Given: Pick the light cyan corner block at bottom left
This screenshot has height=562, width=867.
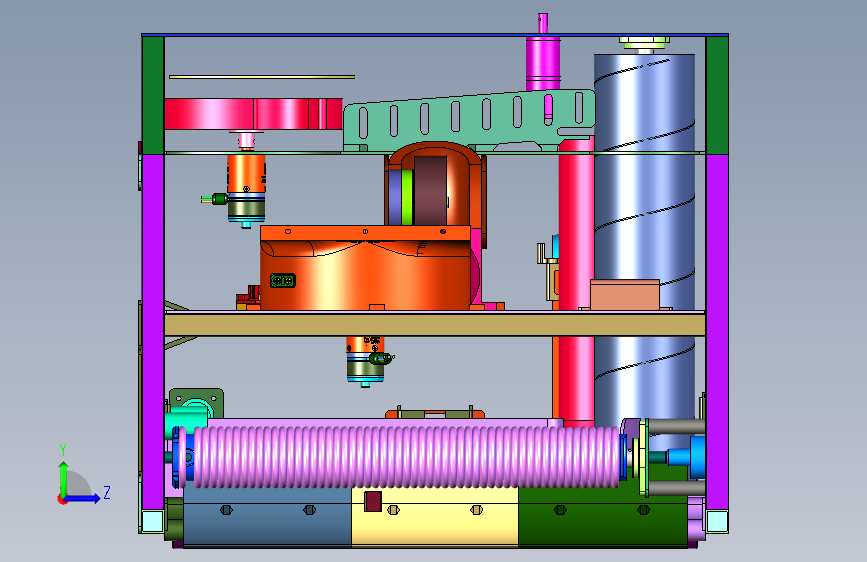Looking at the screenshot, I should (x=153, y=521).
